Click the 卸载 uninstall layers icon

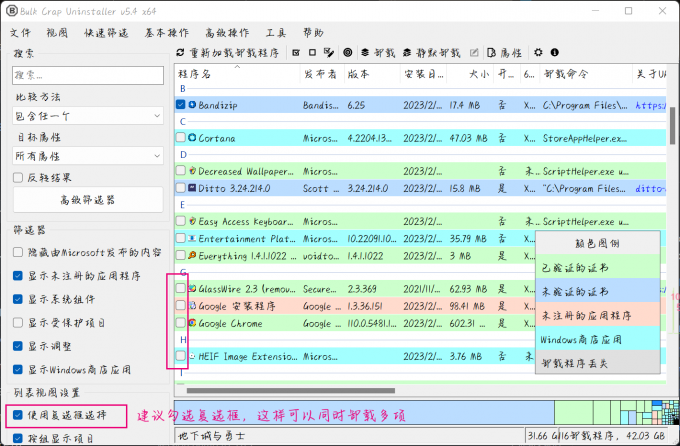click(x=365, y=52)
